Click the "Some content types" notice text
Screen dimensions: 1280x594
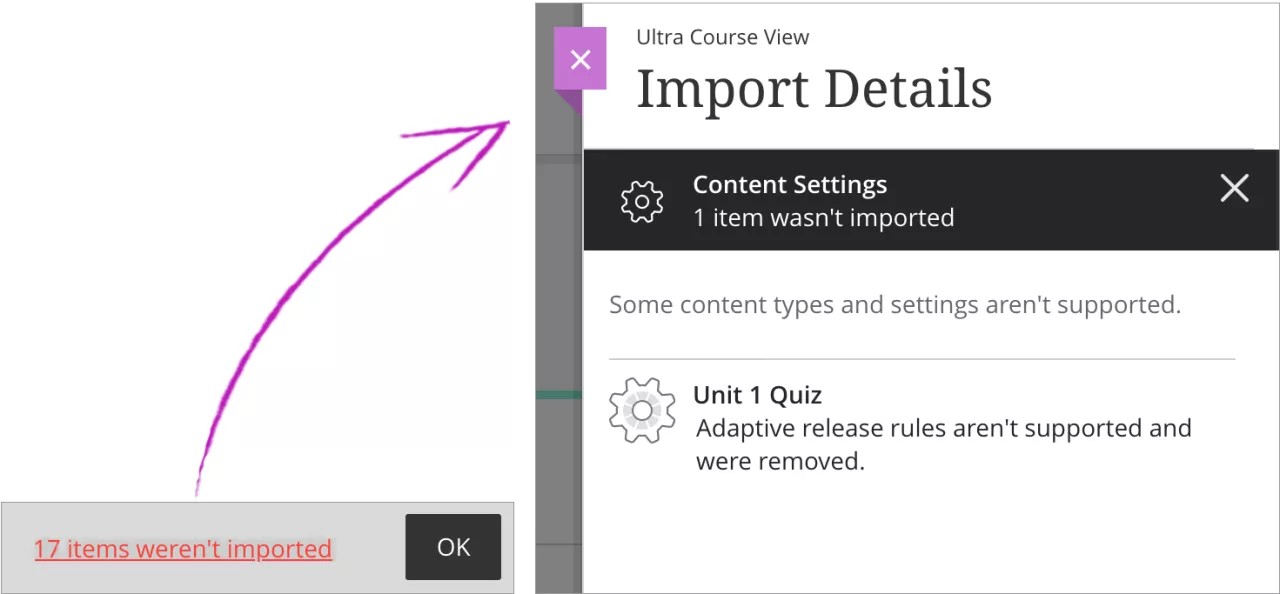[894, 305]
